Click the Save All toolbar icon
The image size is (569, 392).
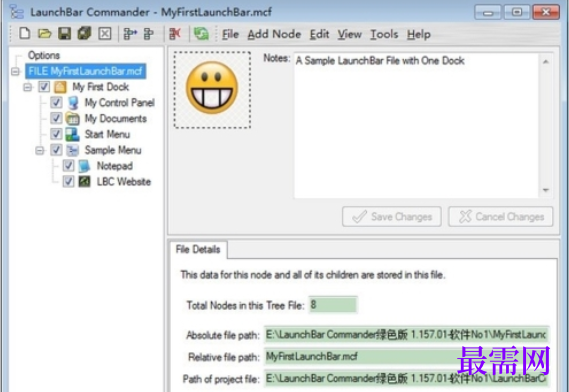(84, 33)
